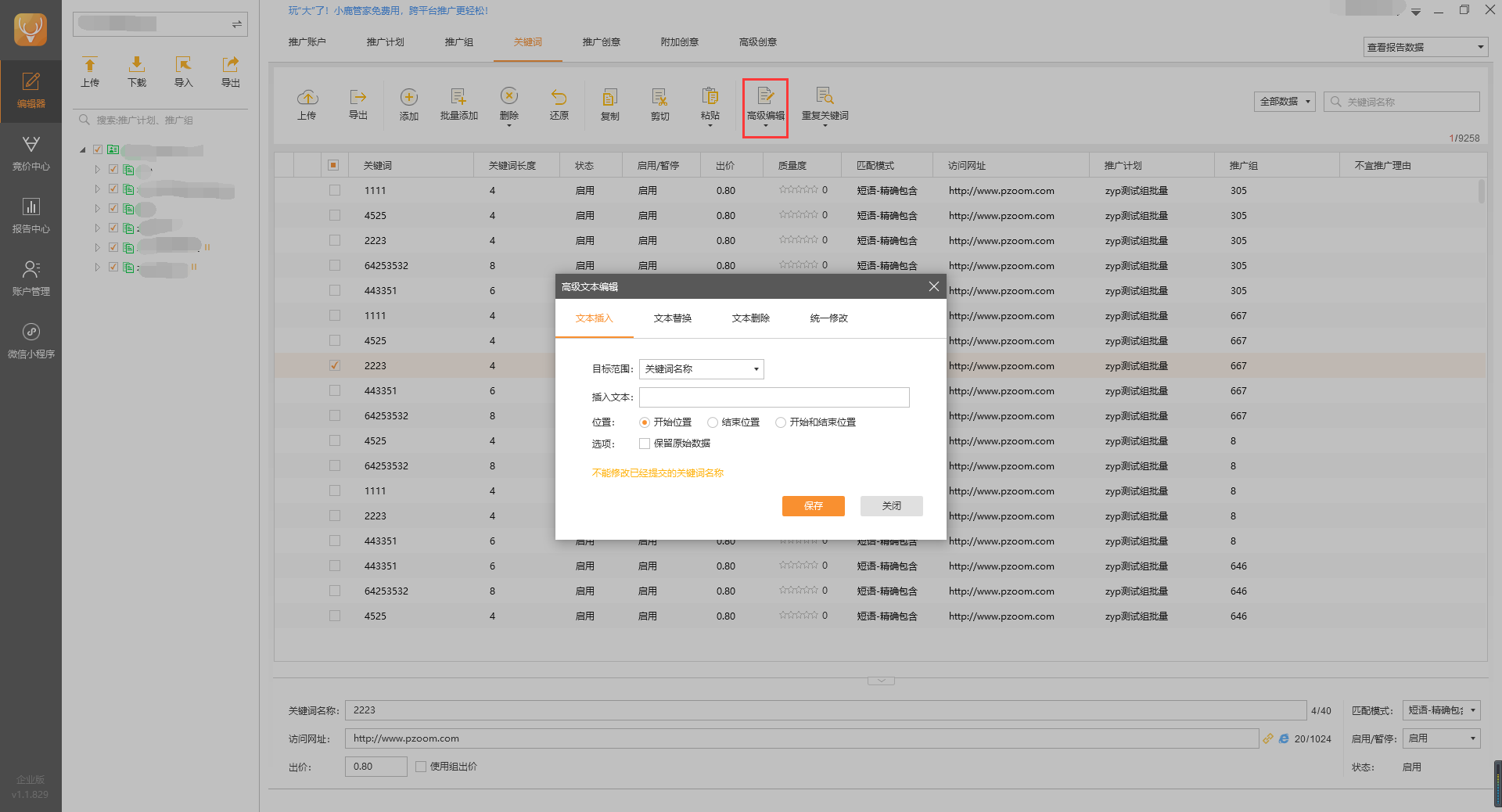Select the 结束位置 radio button
The width and height of the screenshot is (1502, 812).
(x=713, y=422)
